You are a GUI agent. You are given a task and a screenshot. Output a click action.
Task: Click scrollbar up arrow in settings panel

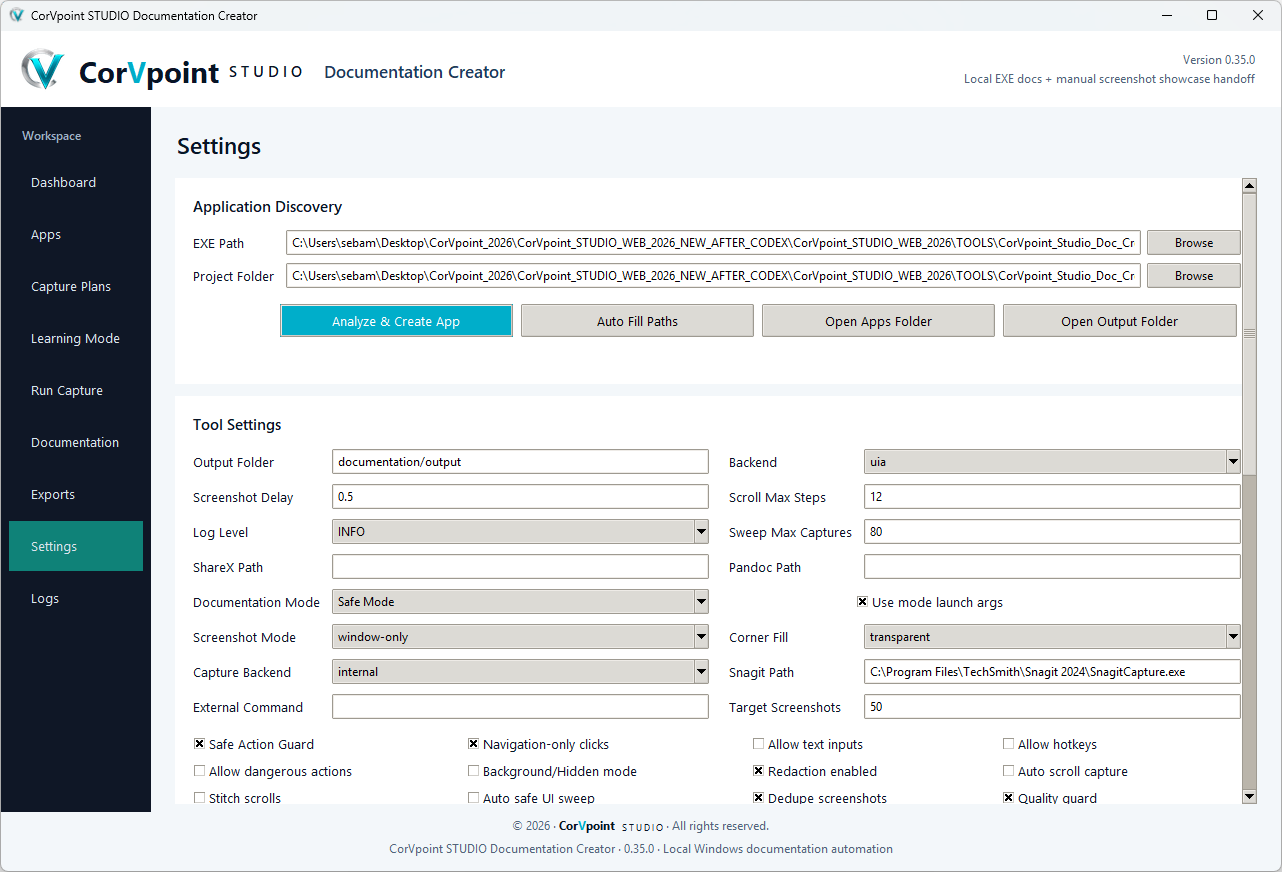(x=1249, y=186)
